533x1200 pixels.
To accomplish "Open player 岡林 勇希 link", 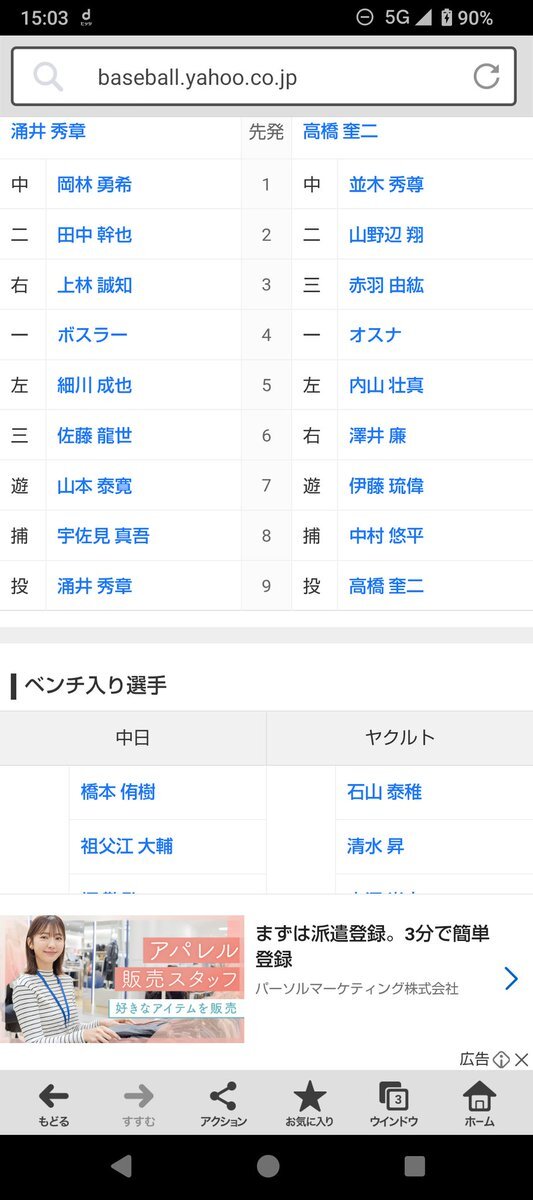I will pos(94,184).
